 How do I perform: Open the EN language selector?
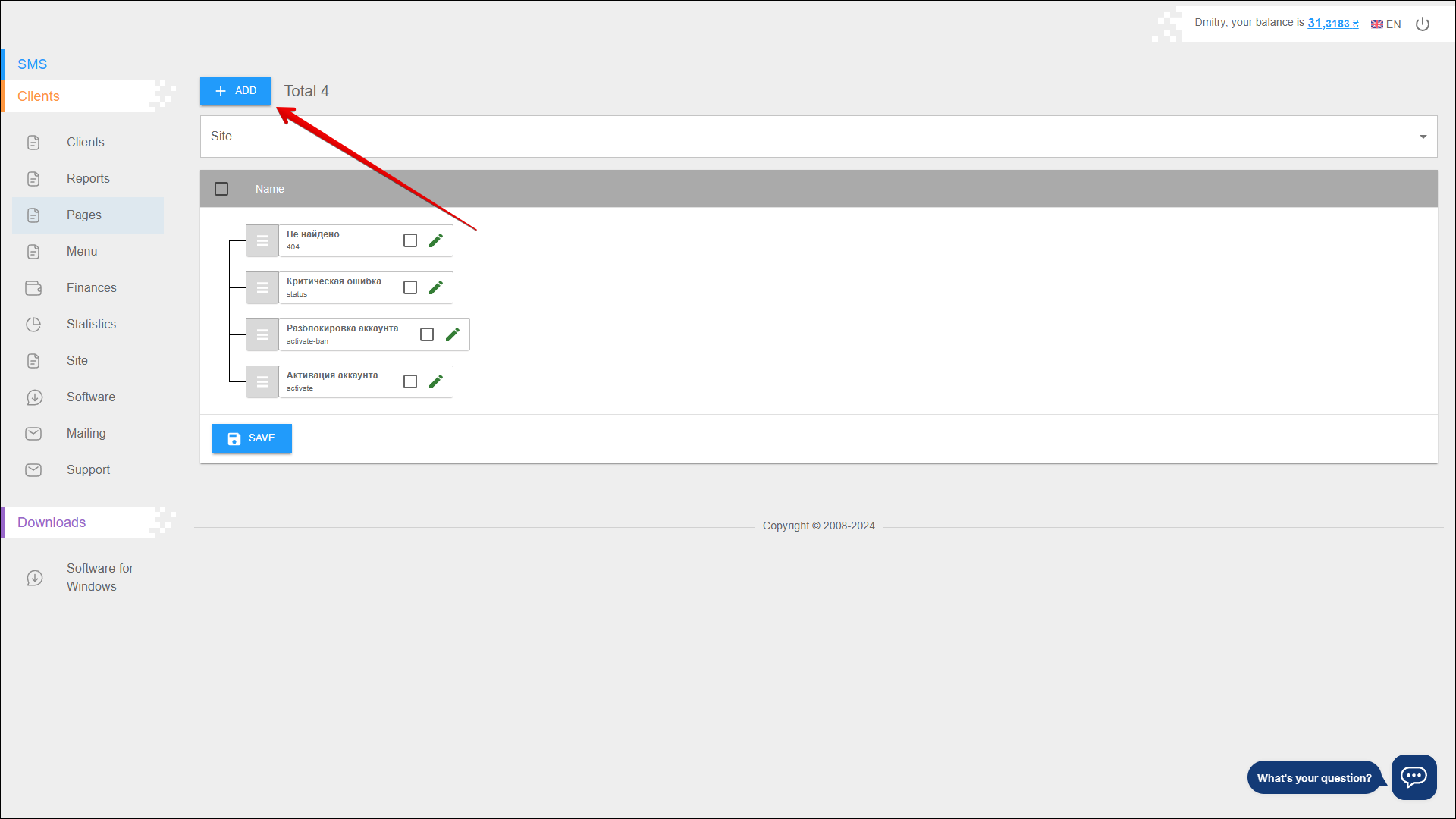tap(1385, 24)
